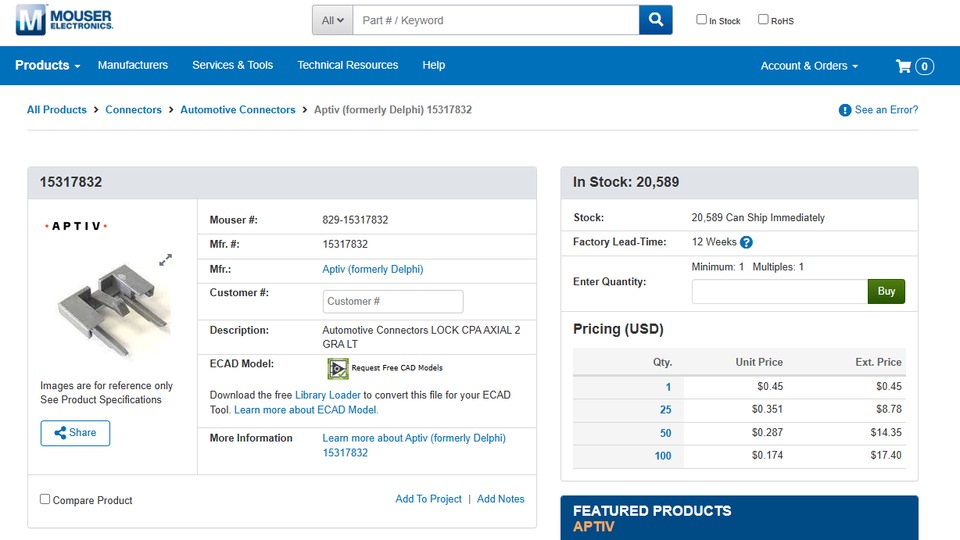Click the Request Free CAD Models icon
This screenshot has width=960, height=540.
pyautogui.click(x=337, y=368)
